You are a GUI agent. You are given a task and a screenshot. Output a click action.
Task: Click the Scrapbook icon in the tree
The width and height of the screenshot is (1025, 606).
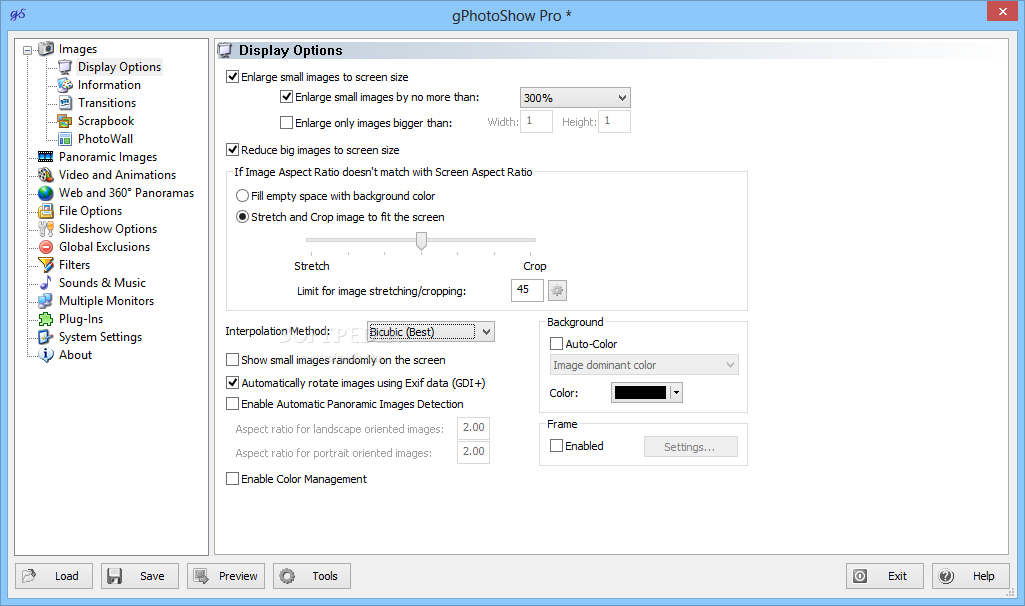point(65,121)
